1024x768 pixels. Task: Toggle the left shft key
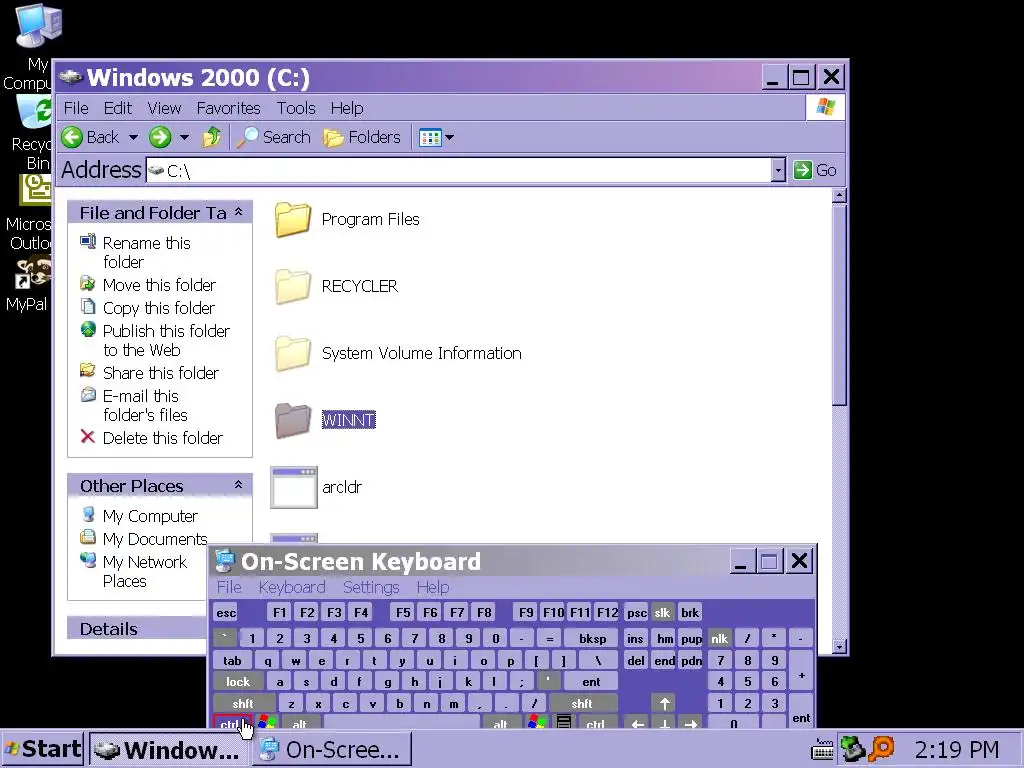242,703
